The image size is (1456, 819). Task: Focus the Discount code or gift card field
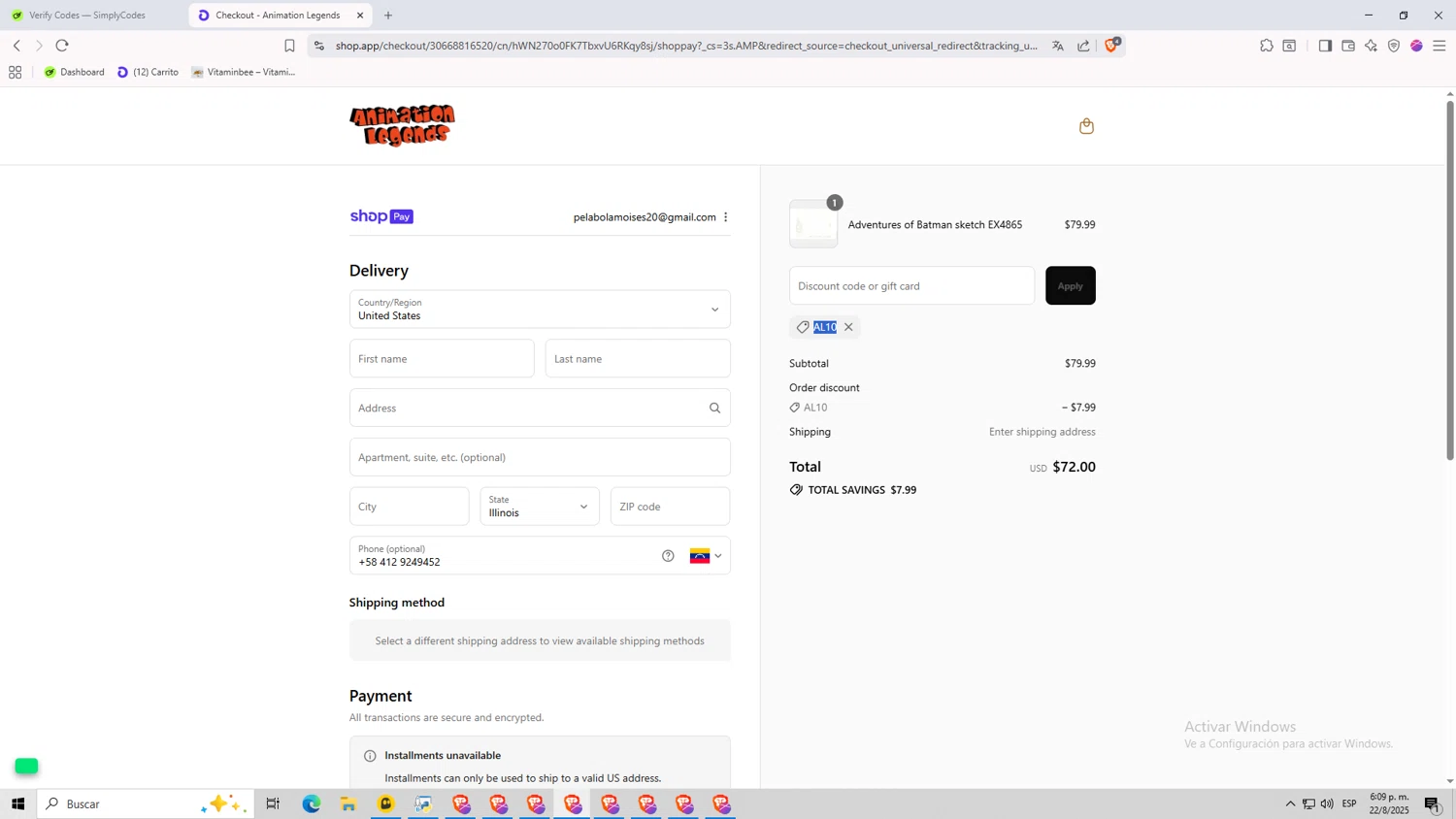tap(911, 285)
